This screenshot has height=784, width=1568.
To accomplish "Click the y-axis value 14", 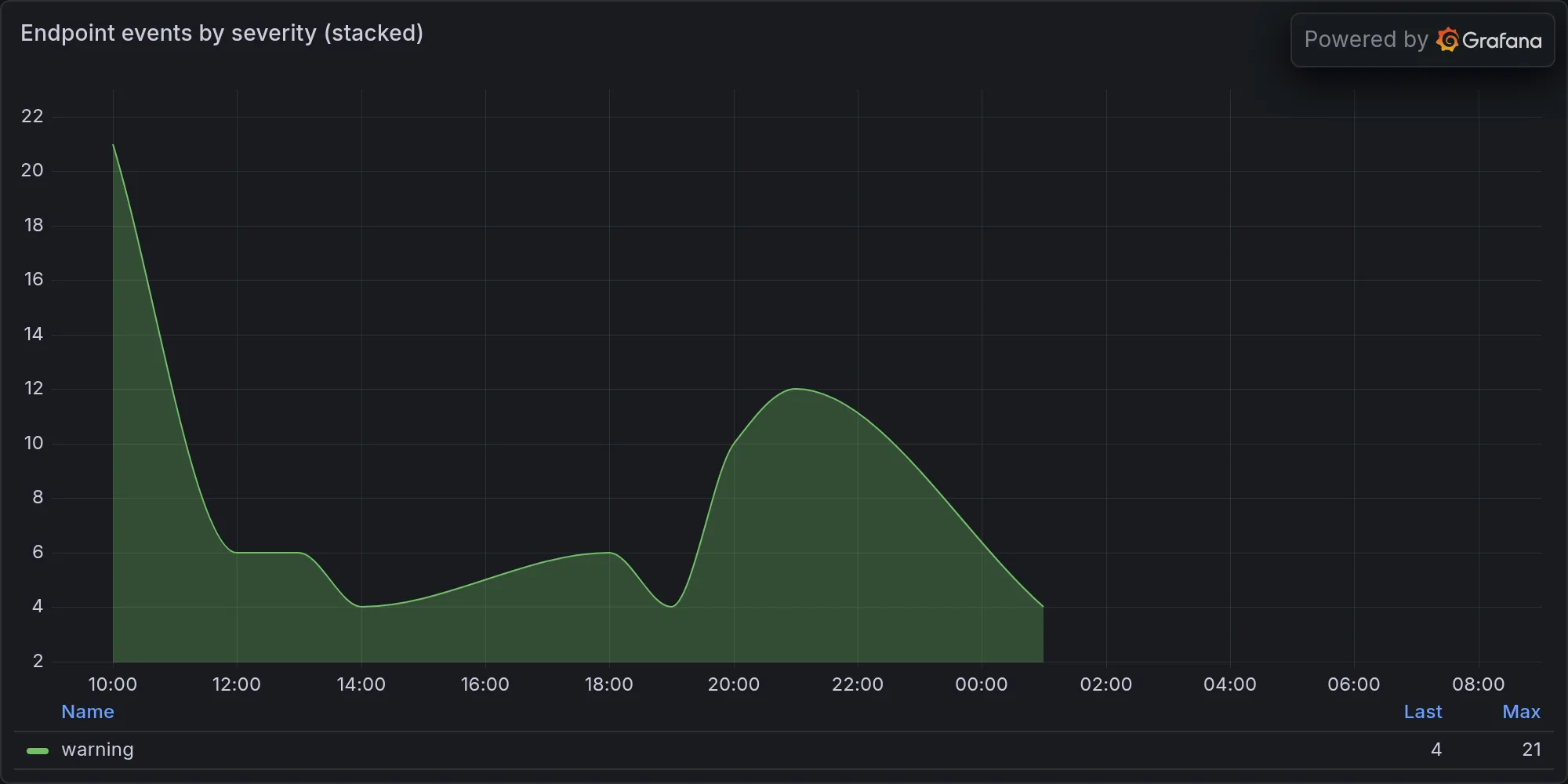I will [34, 334].
